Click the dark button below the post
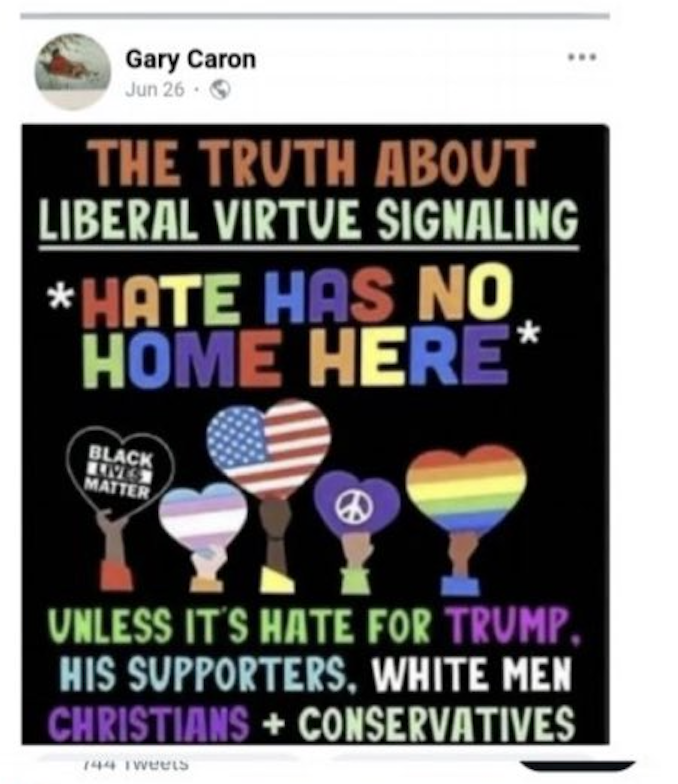Screen dimensions: 678x784 click(x=578, y=766)
